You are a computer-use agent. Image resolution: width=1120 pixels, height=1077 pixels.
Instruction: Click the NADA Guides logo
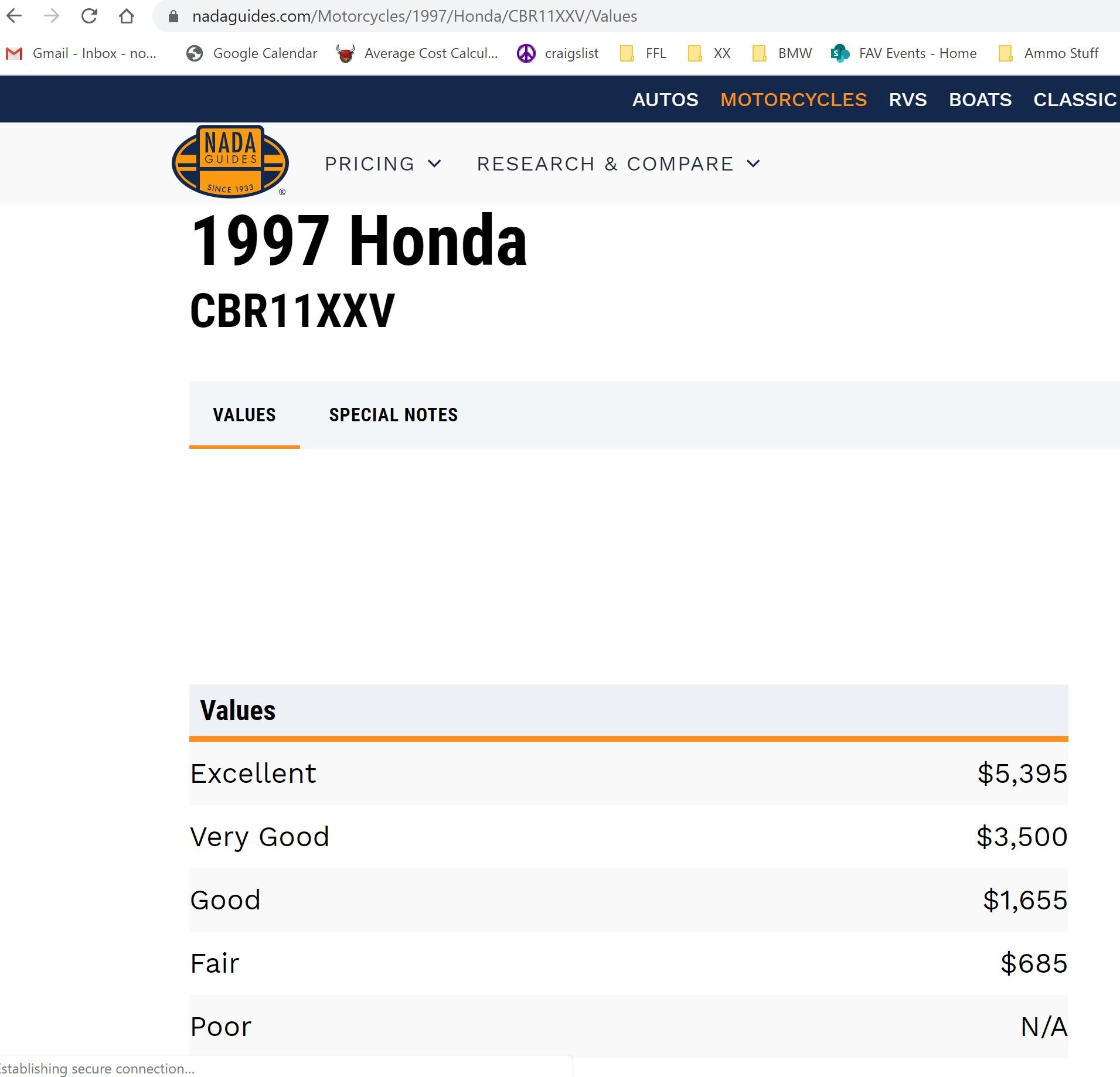click(x=230, y=161)
